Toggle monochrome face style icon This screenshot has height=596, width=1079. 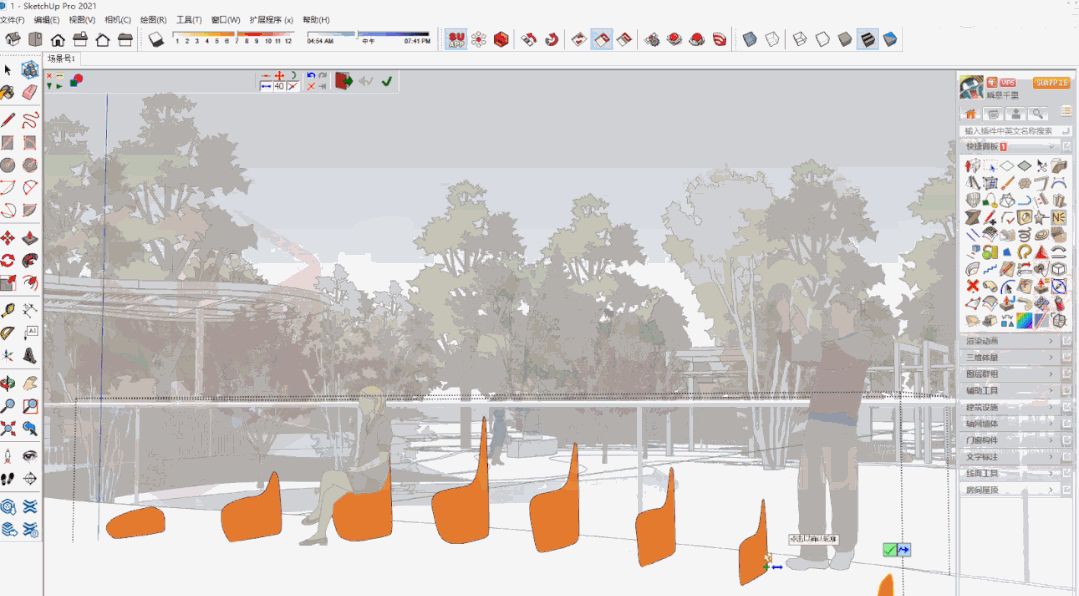click(x=890, y=39)
